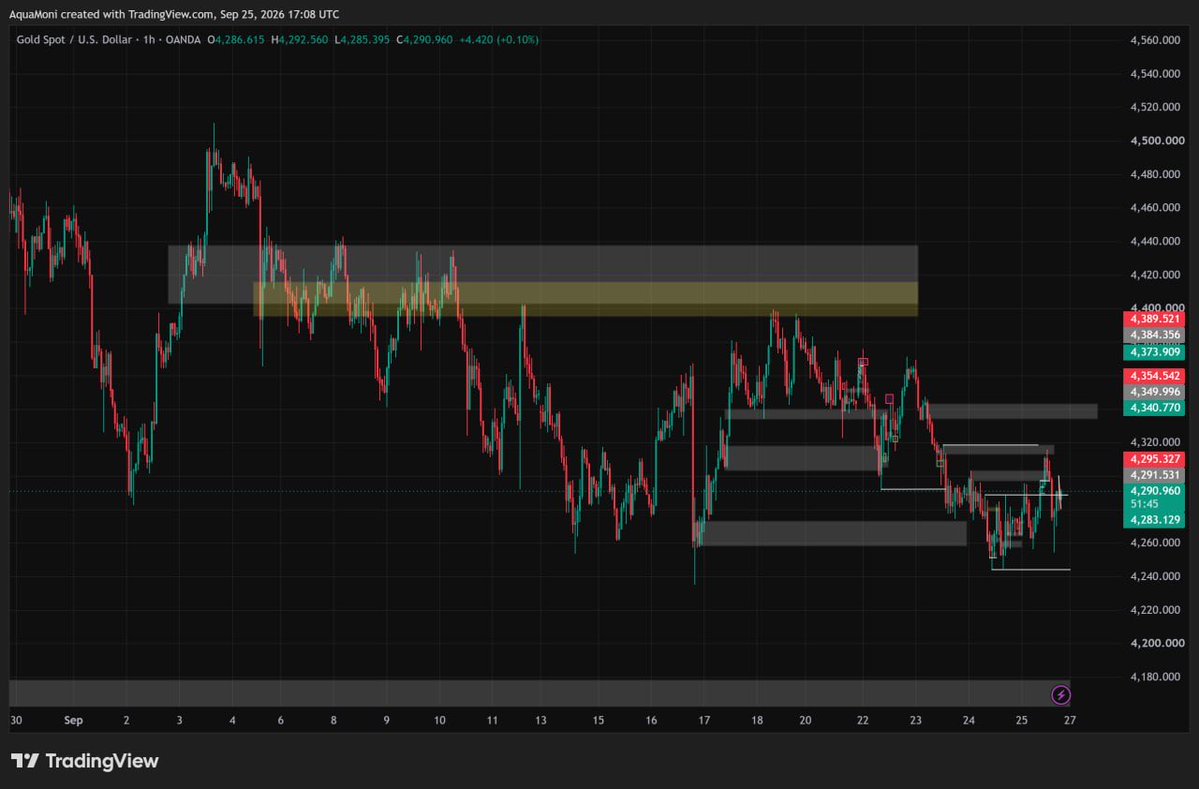Screen dimensions: 1199x789
Task: Click the 8 date on the time axis
Action: pos(333,720)
